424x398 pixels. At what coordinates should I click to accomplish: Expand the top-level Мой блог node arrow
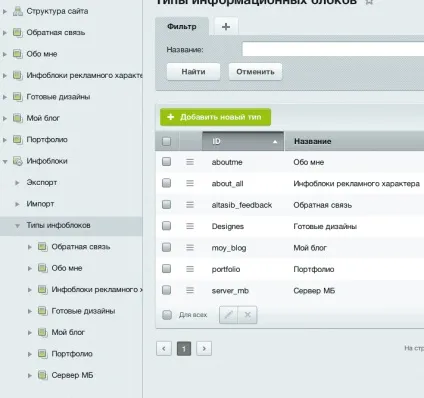point(5,118)
